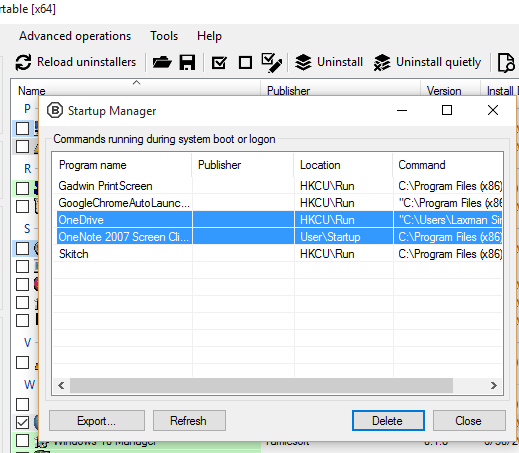519x453 pixels.
Task: Sort main list by Publisher column
Action: [288, 91]
